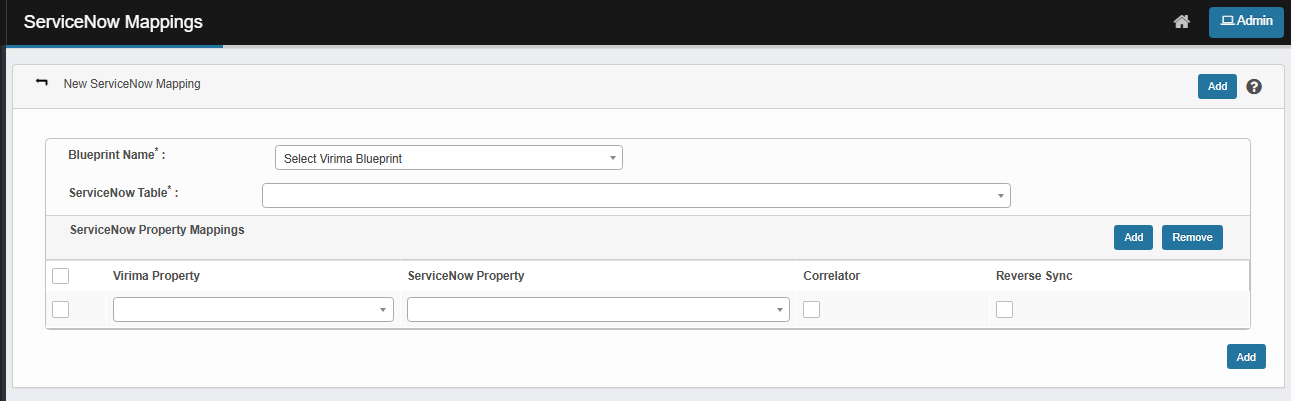Toggle the select-all checkbox in table header
This screenshot has width=1294, height=401.
[x=60, y=276]
